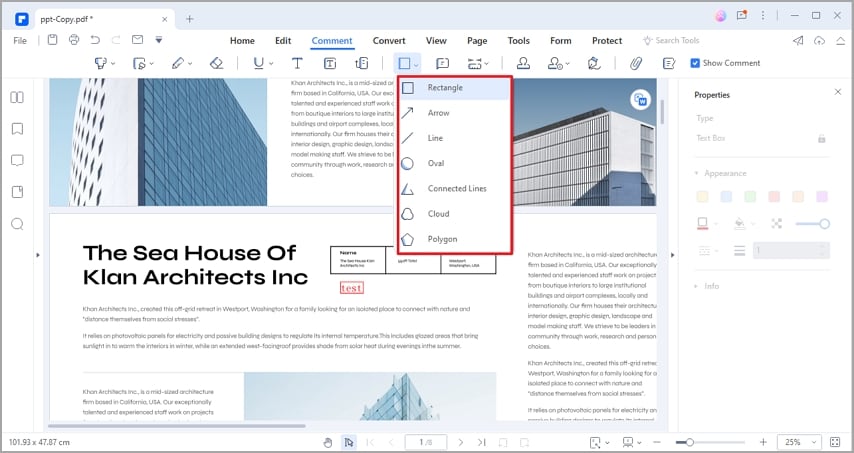Open a new tab with plus button
854x453 pixels.
(190, 19)
